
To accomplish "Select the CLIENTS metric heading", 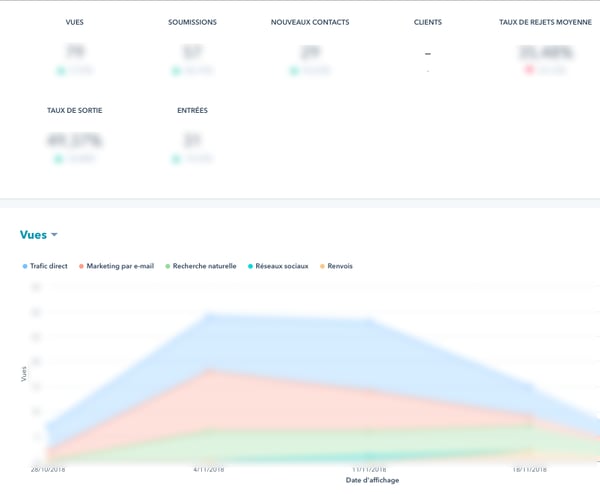I will (x=428, y=22).
